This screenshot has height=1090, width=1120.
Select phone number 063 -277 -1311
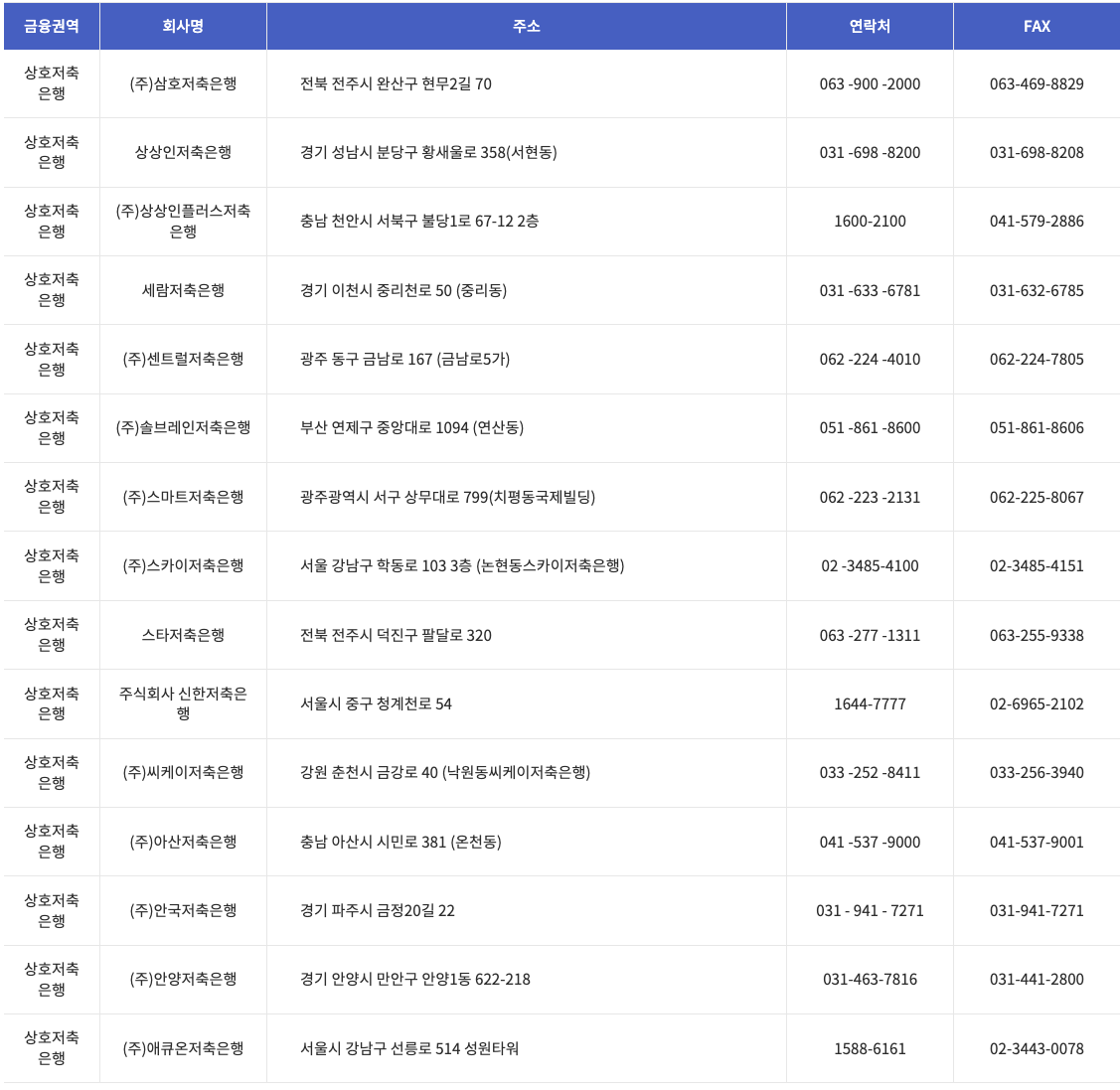pyautogui.click(x=870, y=634)
